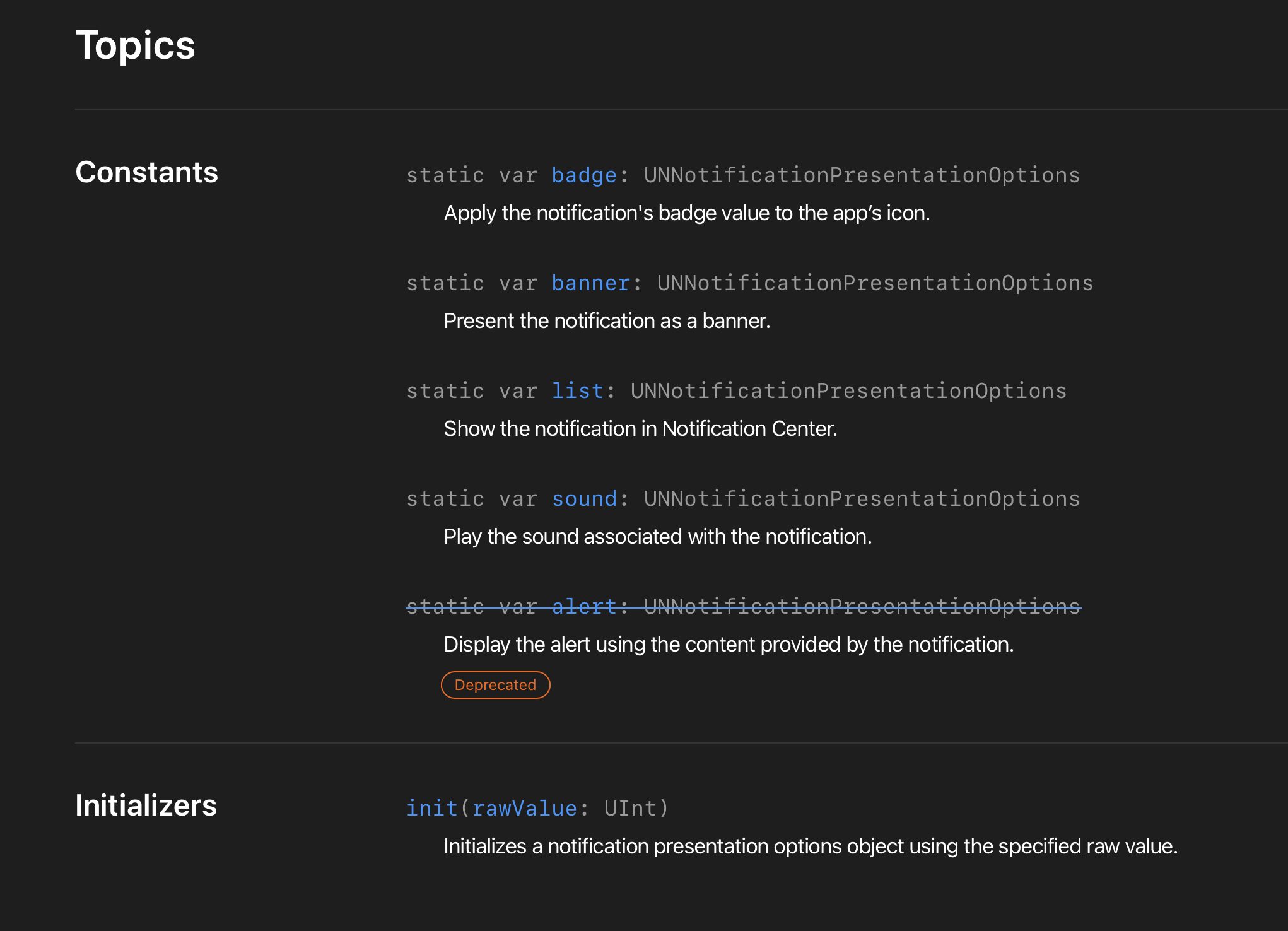The width and height of the screenshot is (1288, 931).
Task: Open the sound constant link
Action: pos(583,499)
